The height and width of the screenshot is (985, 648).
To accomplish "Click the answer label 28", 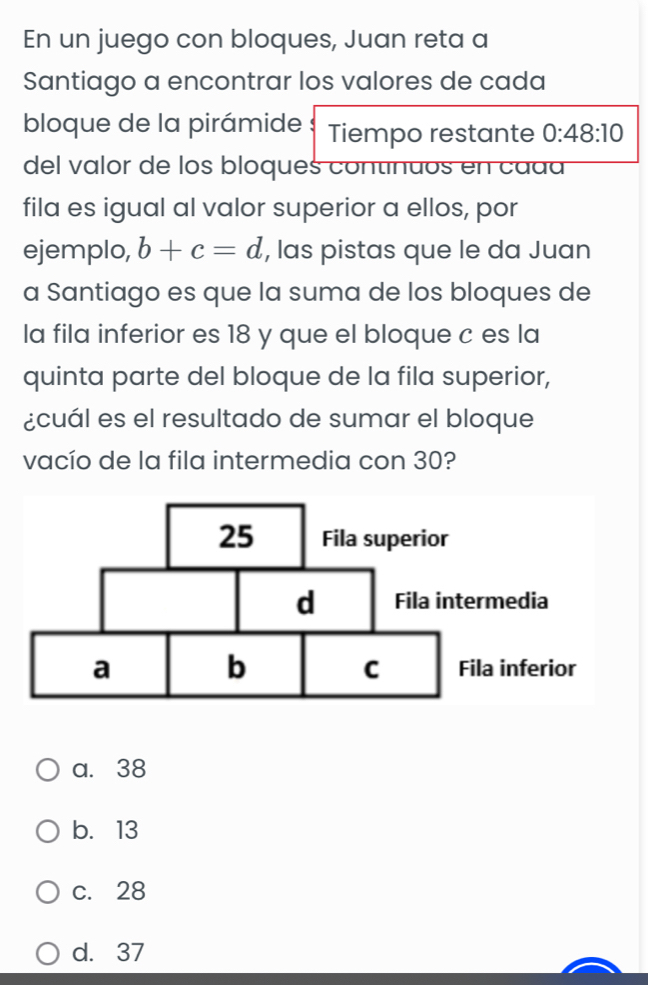I will pyautogui.click(x=131, y=891).
